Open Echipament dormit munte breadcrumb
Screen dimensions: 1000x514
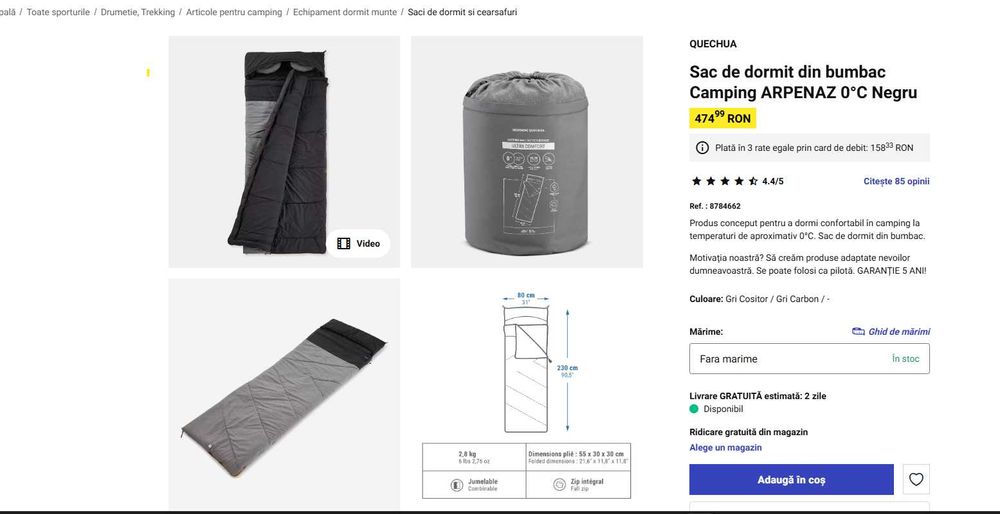pos(344,12)
